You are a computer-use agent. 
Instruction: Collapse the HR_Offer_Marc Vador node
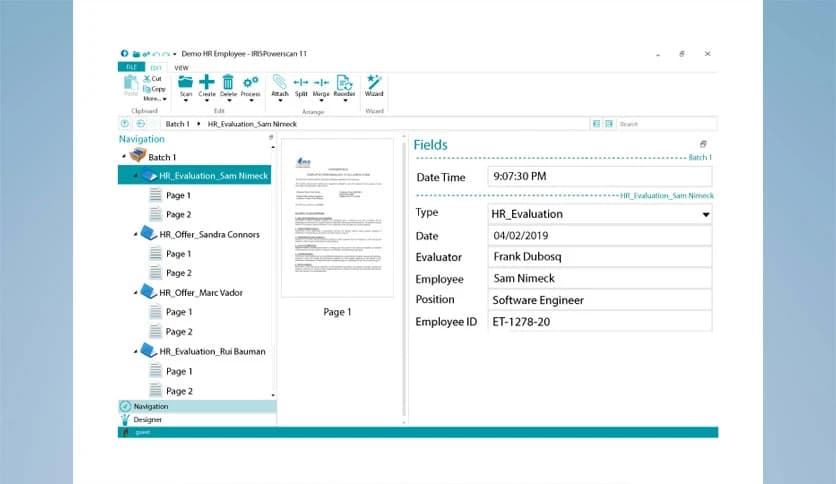coord(135,293)
